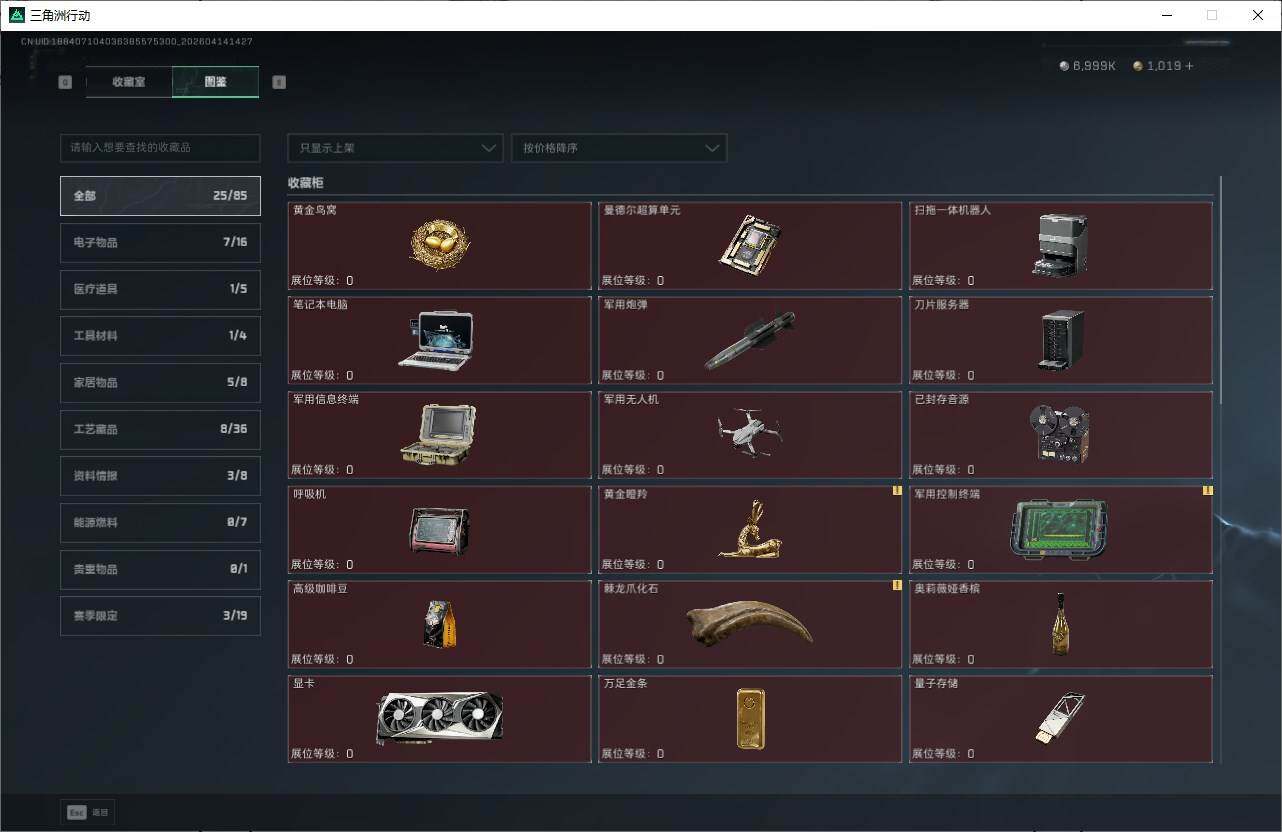Open the 按价格降序 sort dropdown
1282x832 pixels.
(619, 148)
